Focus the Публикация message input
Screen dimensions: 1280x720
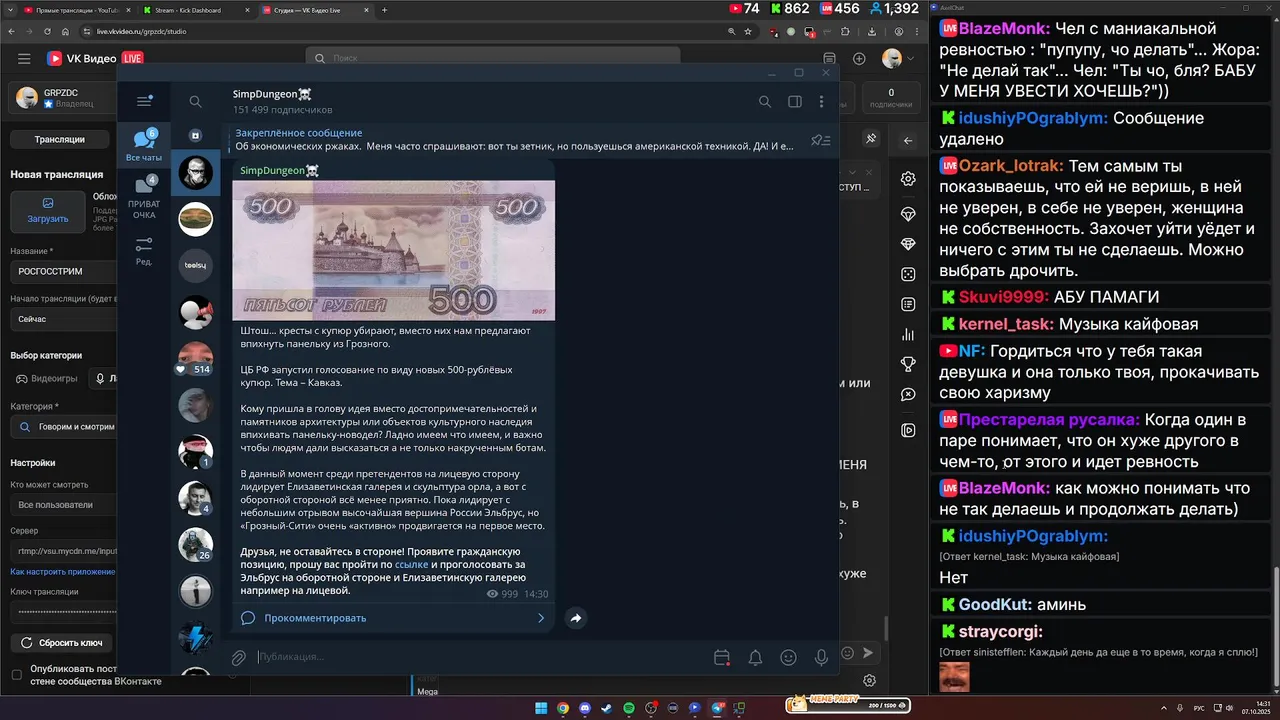pyautogui.click(x=480, y=657)
